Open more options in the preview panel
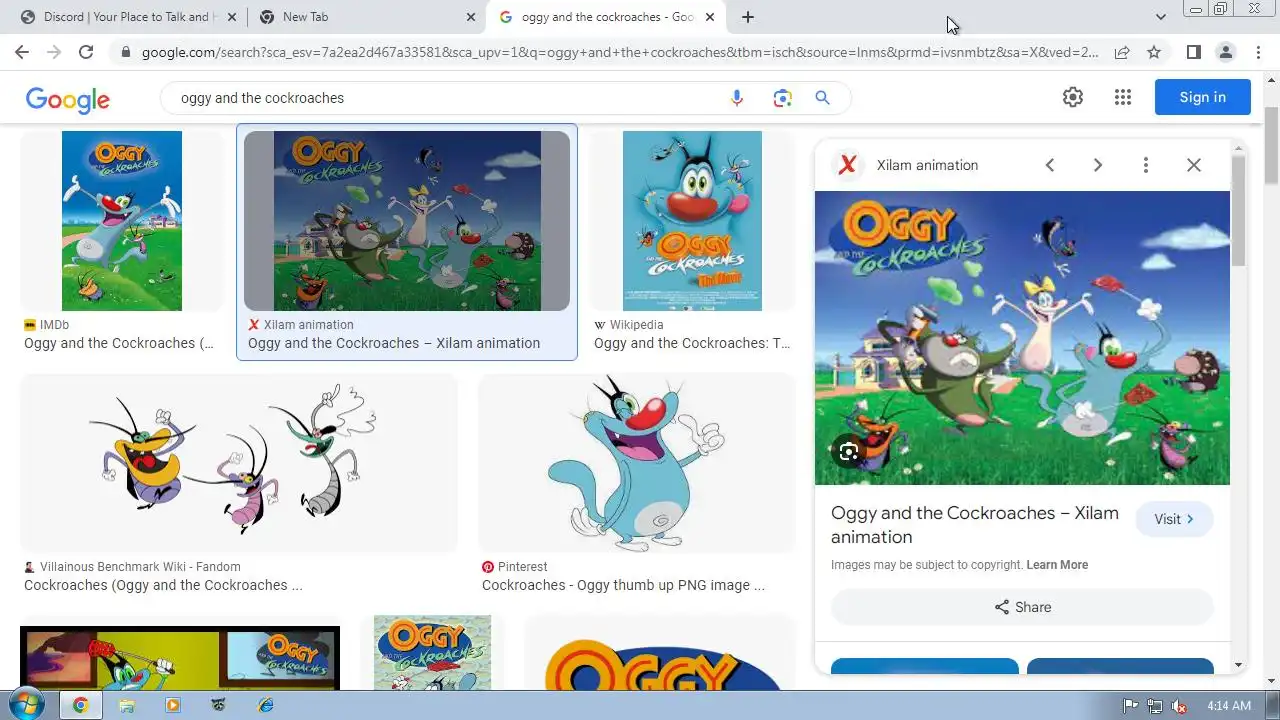This screenshot has height=720, width=1280. click(1146, 165)
